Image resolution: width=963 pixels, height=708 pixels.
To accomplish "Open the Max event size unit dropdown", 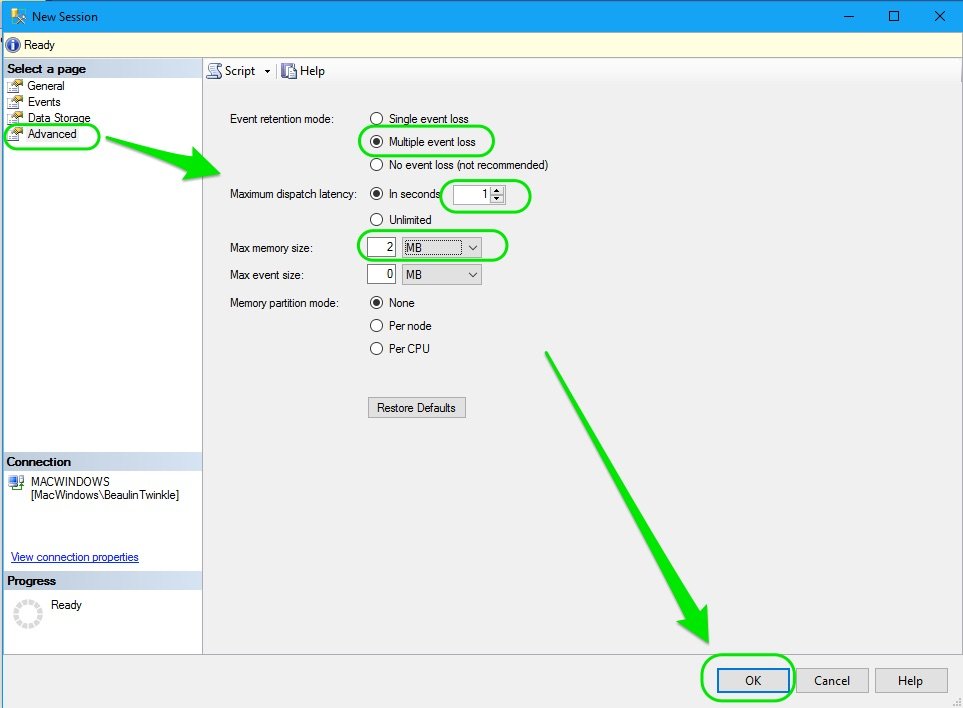I will [x=473, y=274].
